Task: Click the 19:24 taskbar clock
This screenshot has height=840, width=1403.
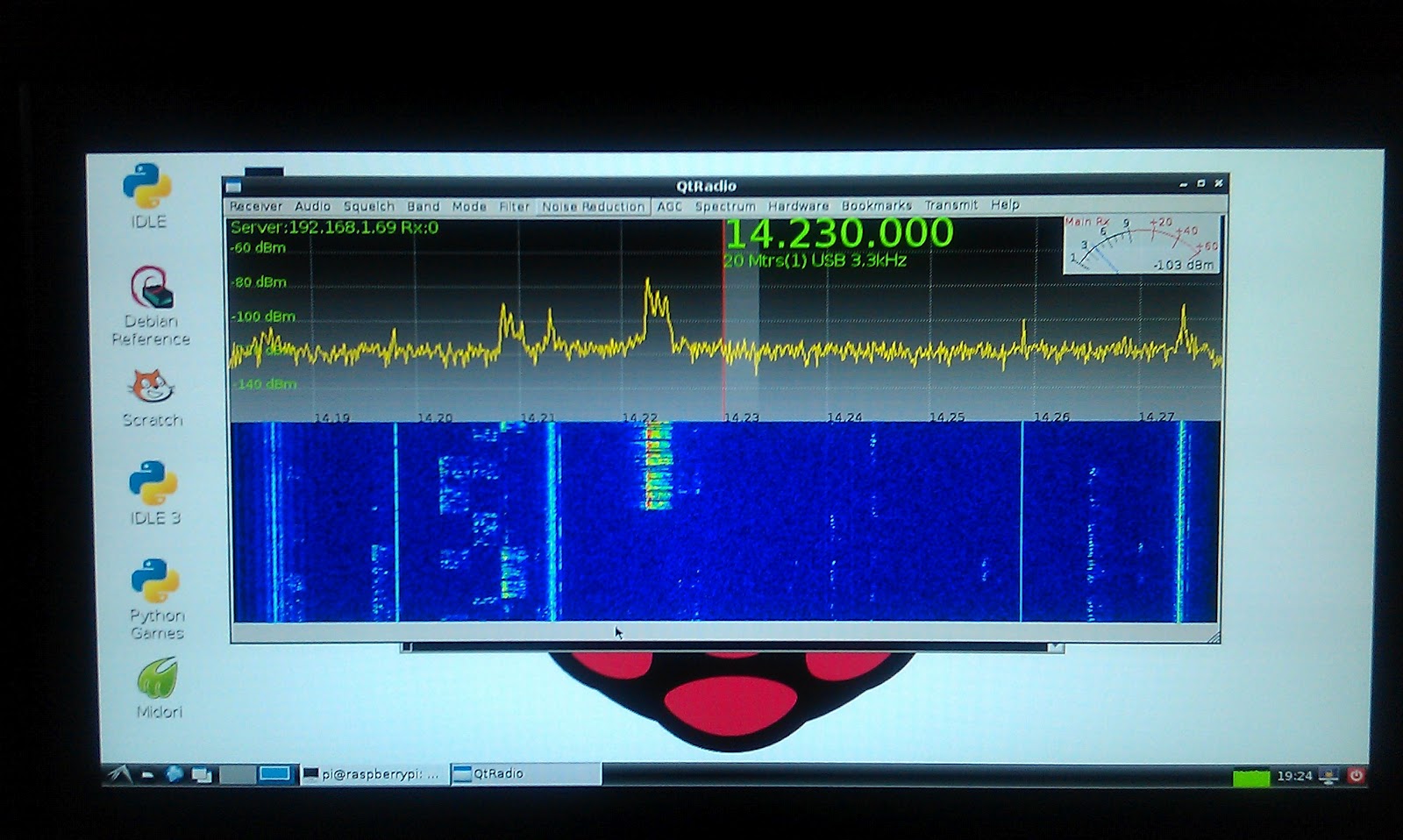Action: [x=1294, y=776]
